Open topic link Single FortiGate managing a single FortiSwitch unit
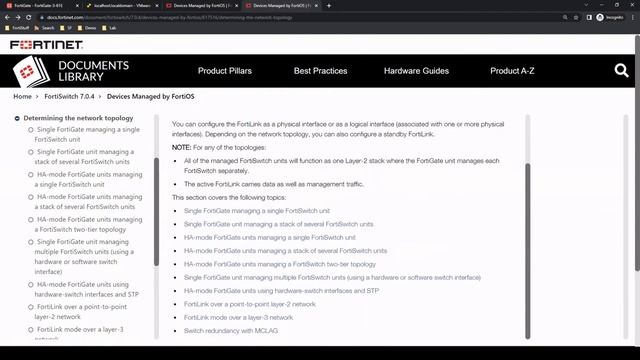Viewport: 640px width, 360px height. (257, 211)
